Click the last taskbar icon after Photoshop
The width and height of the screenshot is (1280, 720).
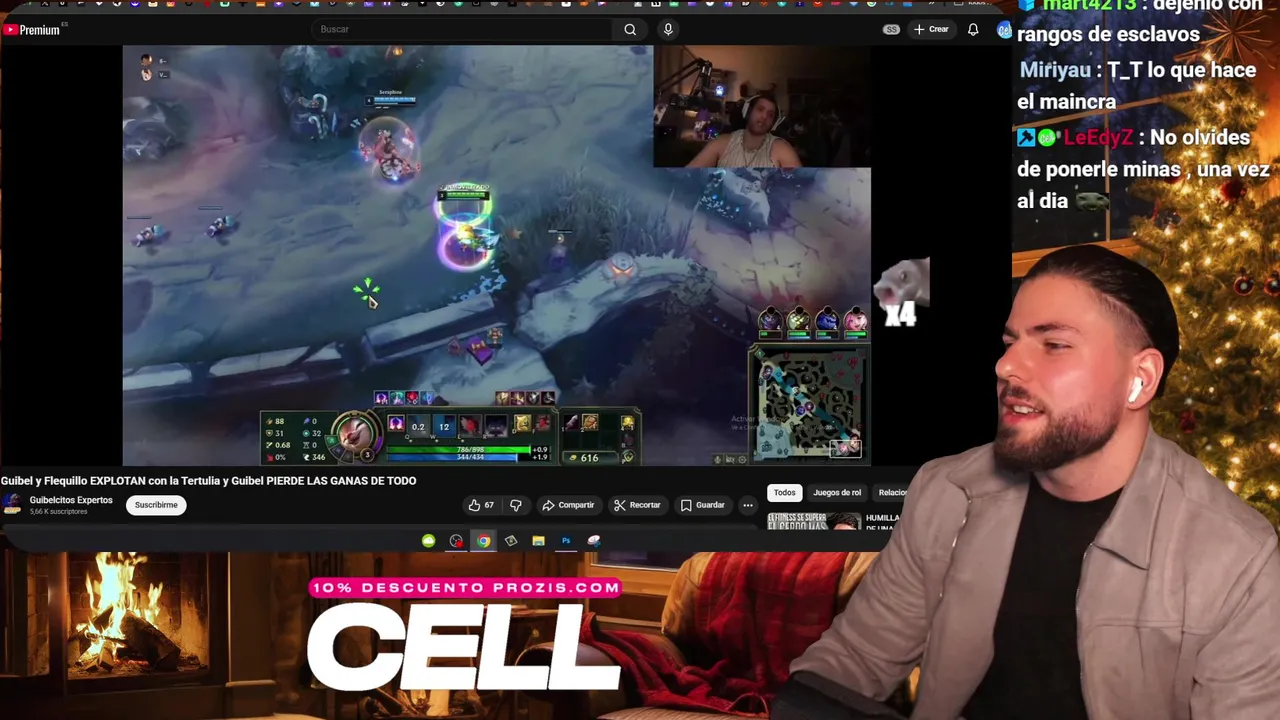coord(594,541)
